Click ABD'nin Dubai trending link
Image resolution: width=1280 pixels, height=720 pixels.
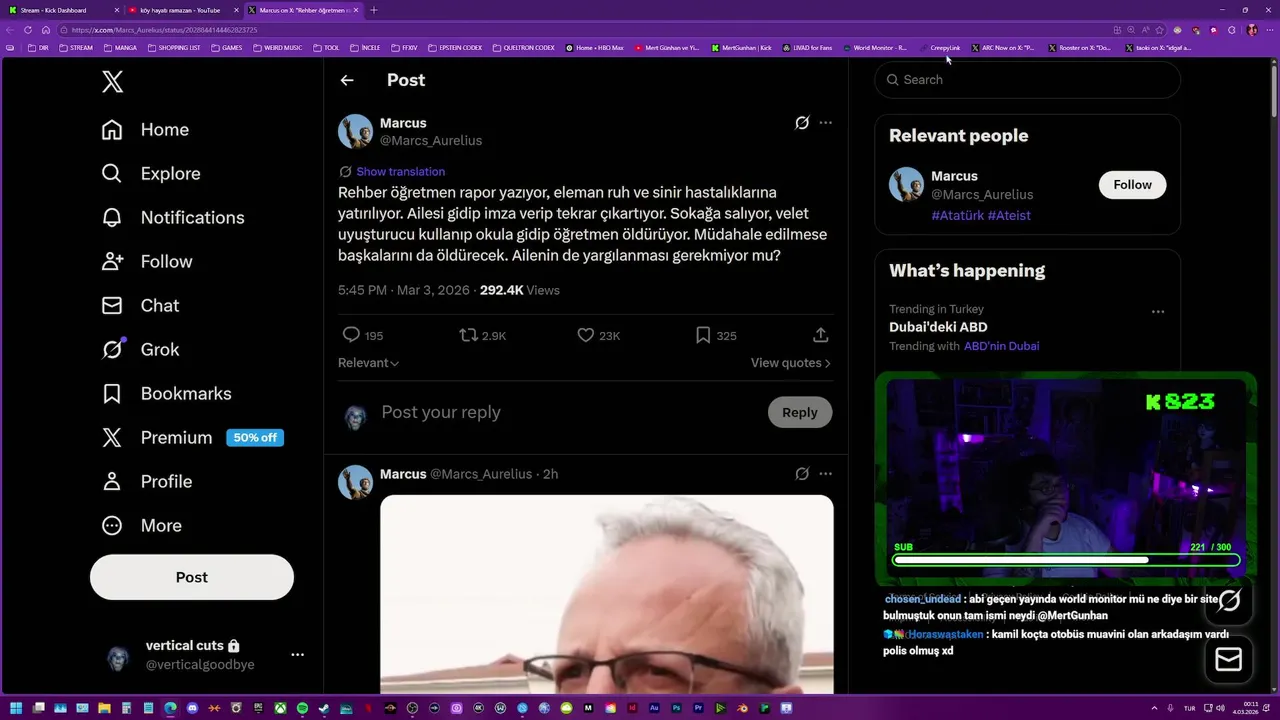(1001, 346)
